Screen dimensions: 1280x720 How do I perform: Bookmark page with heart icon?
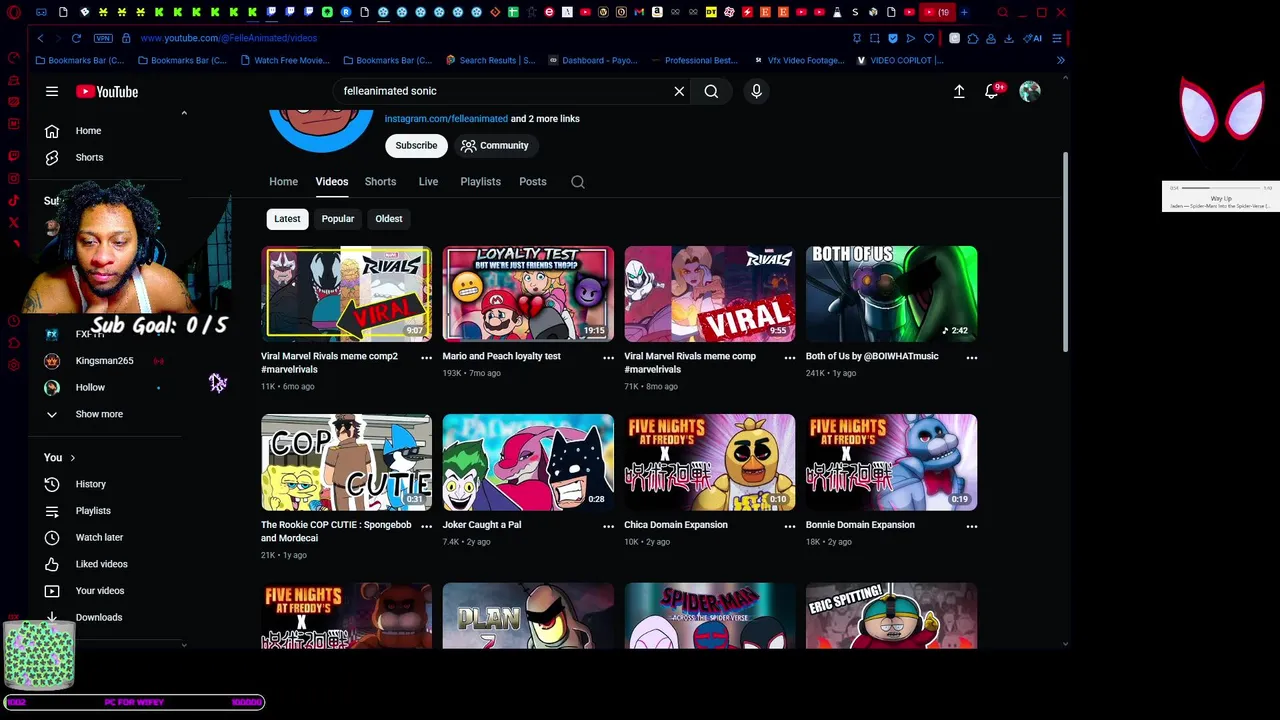pyautogui.click(x=929, y=38)
